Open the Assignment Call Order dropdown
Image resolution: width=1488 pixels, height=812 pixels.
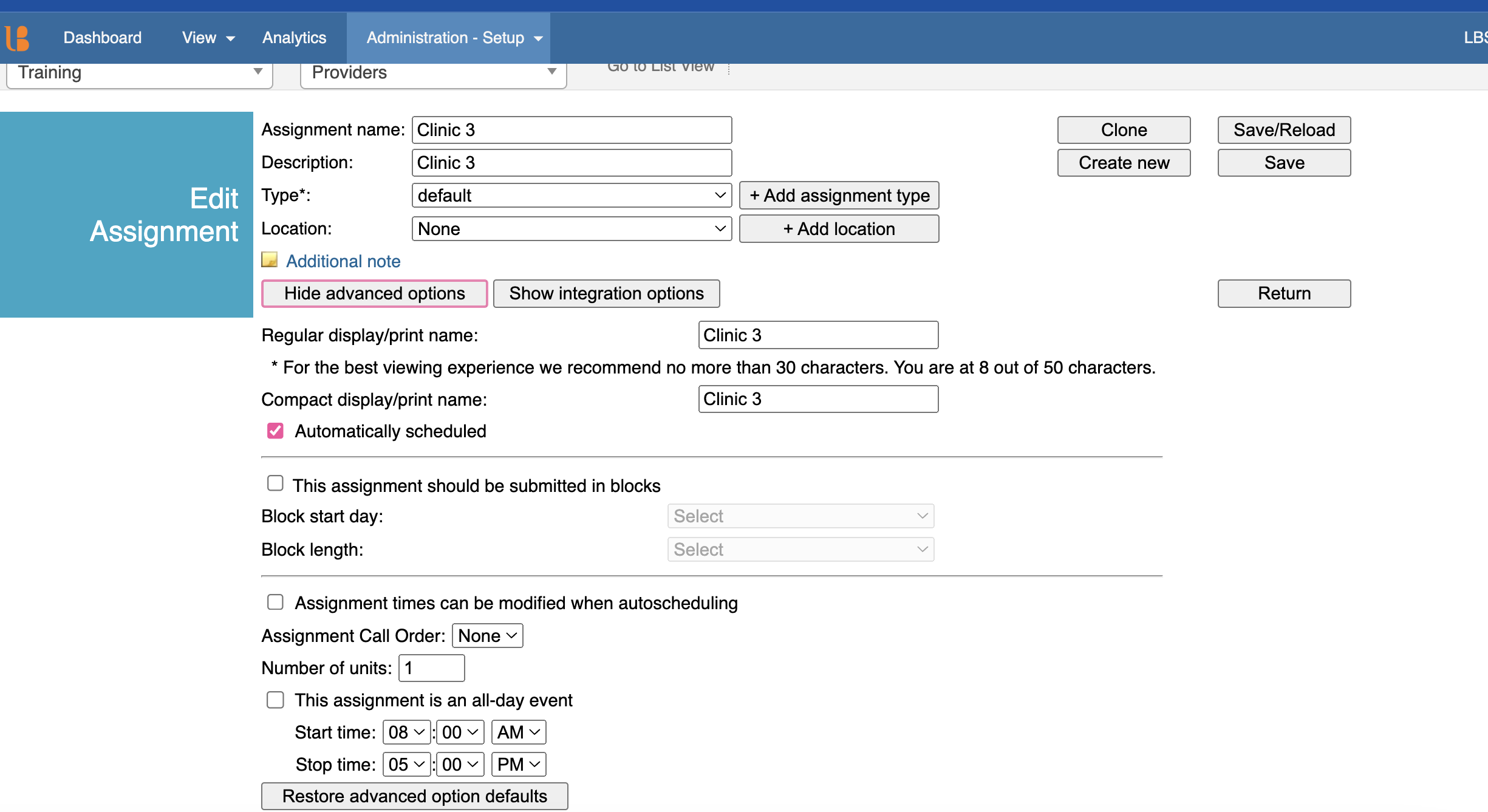tap(486, 635)
